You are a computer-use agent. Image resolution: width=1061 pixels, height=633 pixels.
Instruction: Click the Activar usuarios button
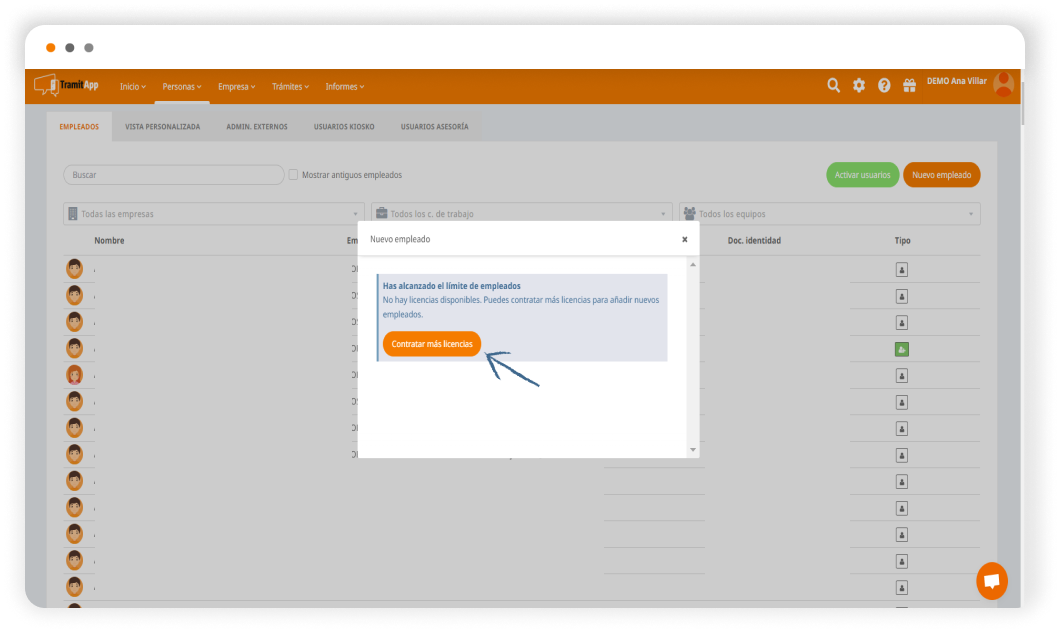point(862,175)
